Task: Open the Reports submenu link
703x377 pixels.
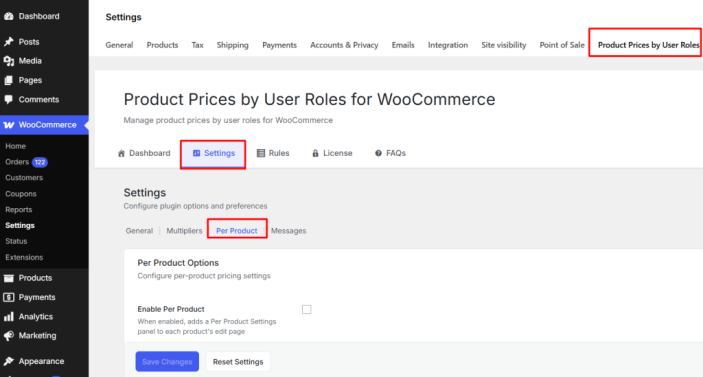Action: (x=18, y=210)
